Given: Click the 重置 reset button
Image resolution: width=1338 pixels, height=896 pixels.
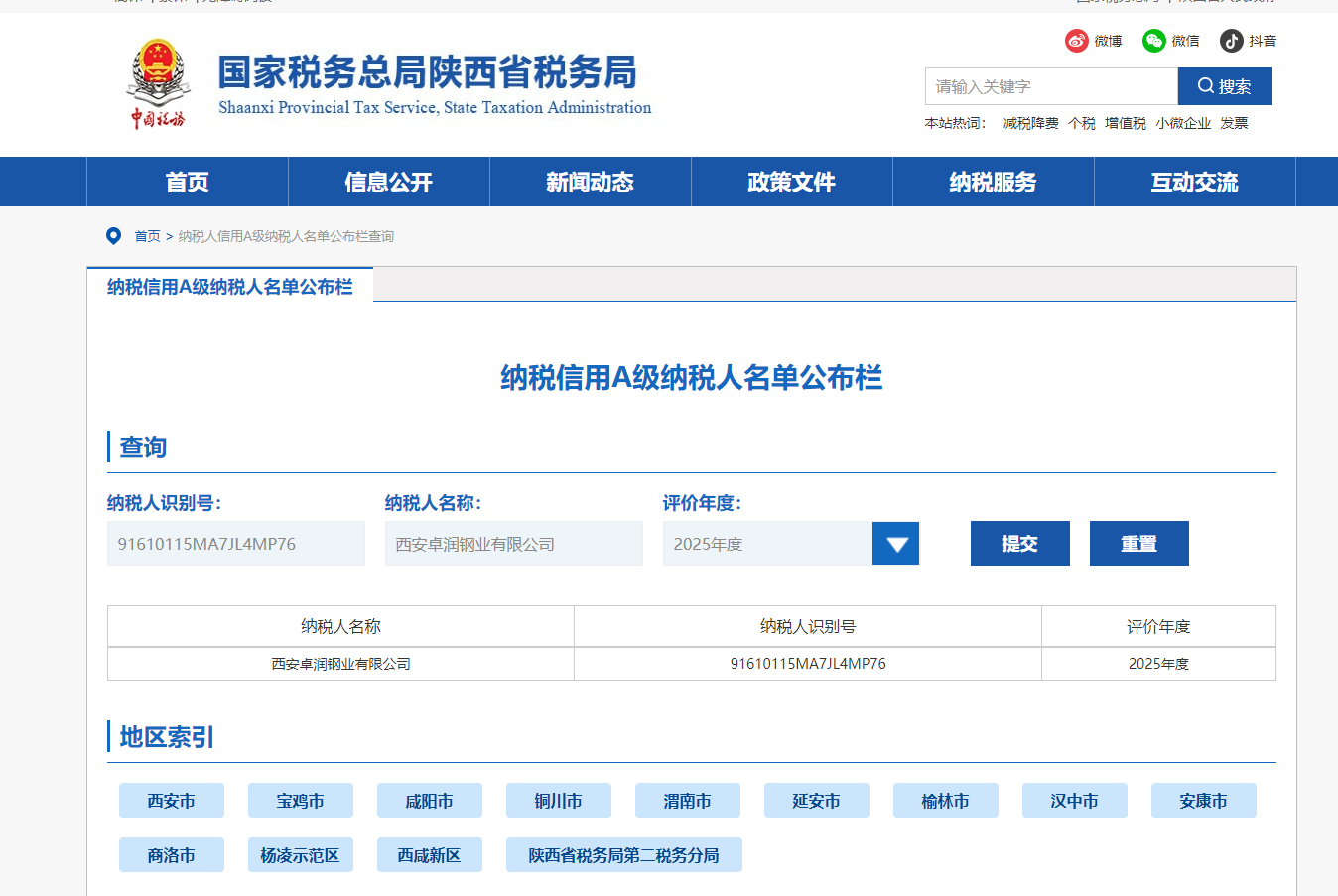Looking at the screenshot, I should tap(1139, 544).
